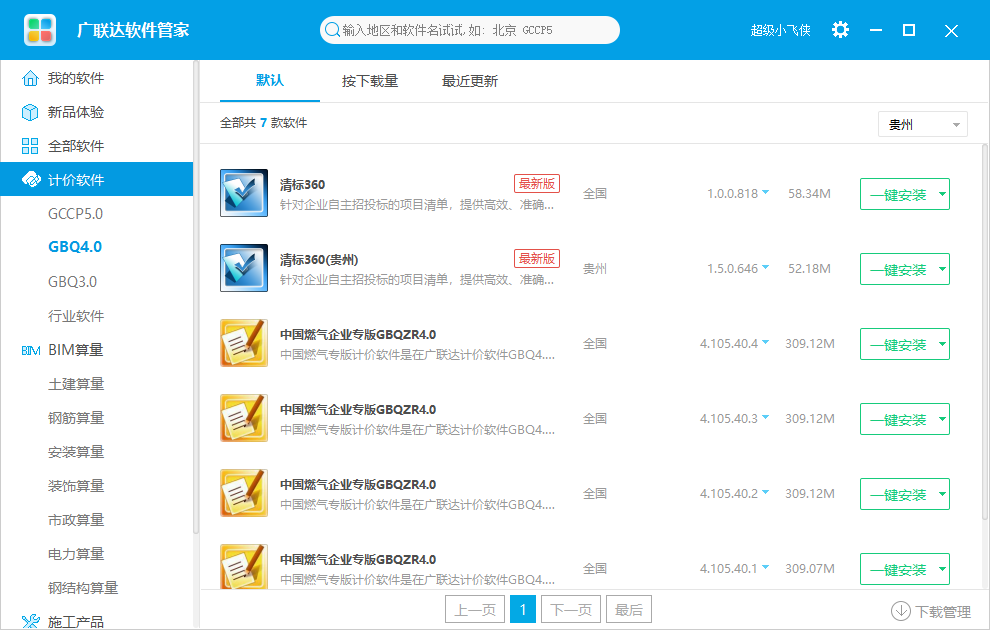Click icon of GBQZR4.0 version 4.105.40.4
This screenshot has width=990, height=630.
pyautogui.click(x=244, y=343)
